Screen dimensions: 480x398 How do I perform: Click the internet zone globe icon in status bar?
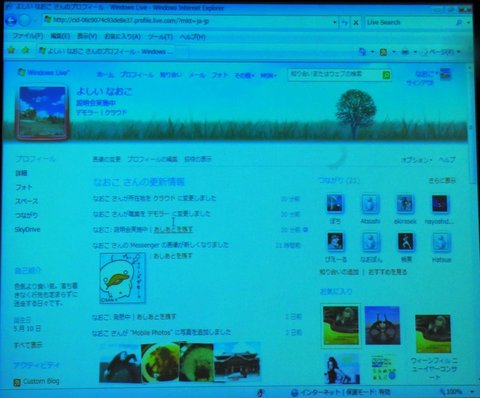(294, 393)
